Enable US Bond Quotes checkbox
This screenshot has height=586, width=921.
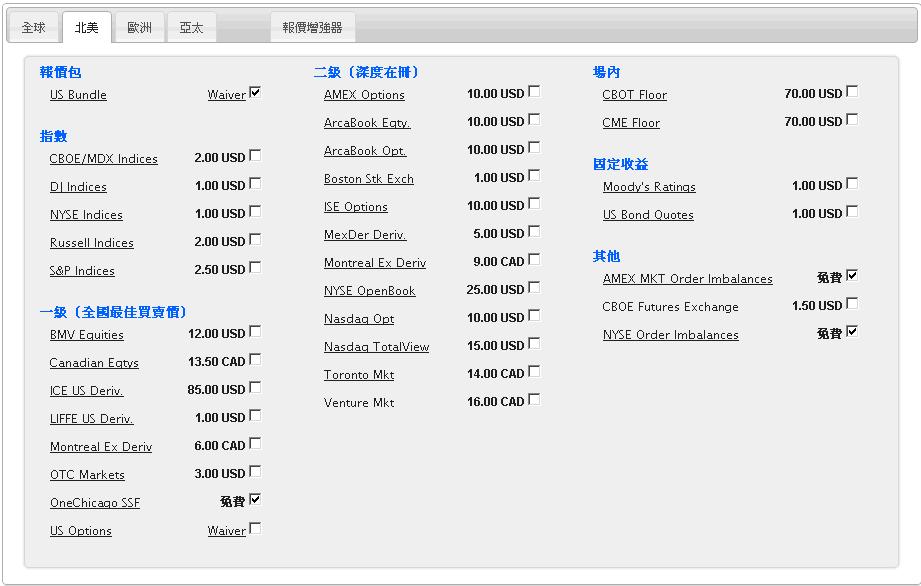coord(852,211)
